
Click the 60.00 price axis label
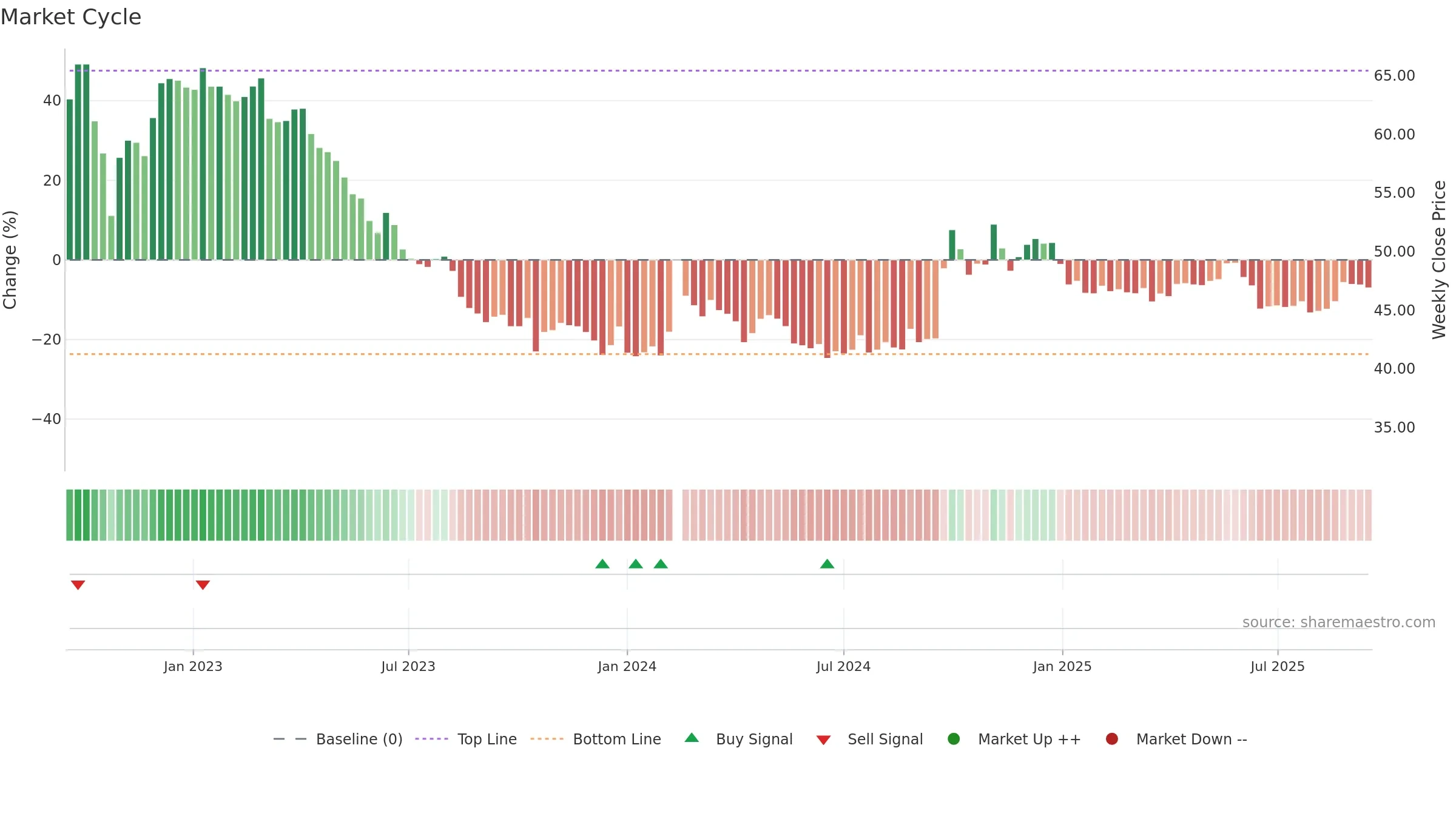click(x=1394, y=135)
